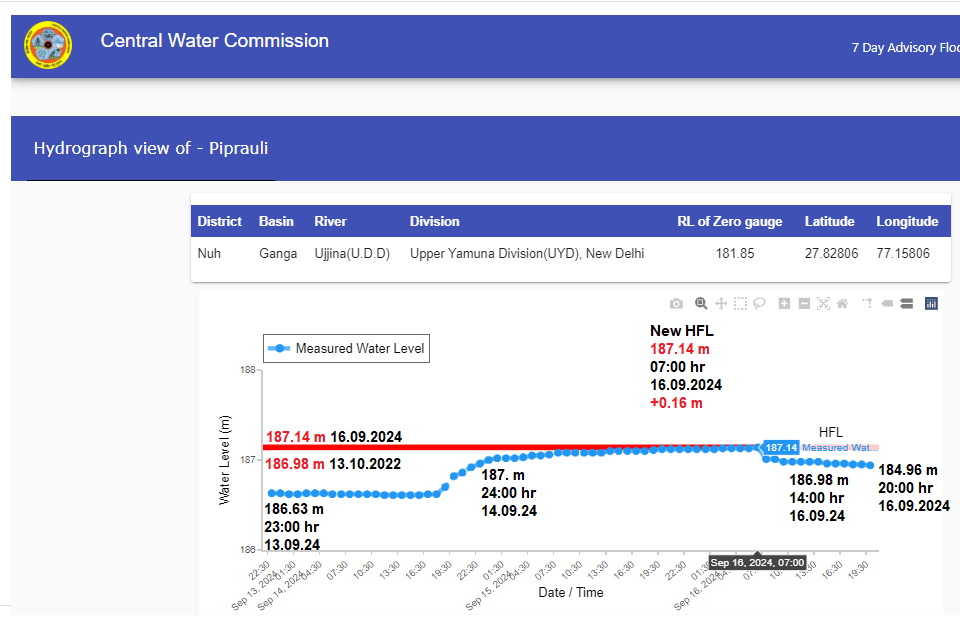The width and height of the screenshot is (960, 640).
Task: Choose the Lasso Select tool
Action: point(760,304)
